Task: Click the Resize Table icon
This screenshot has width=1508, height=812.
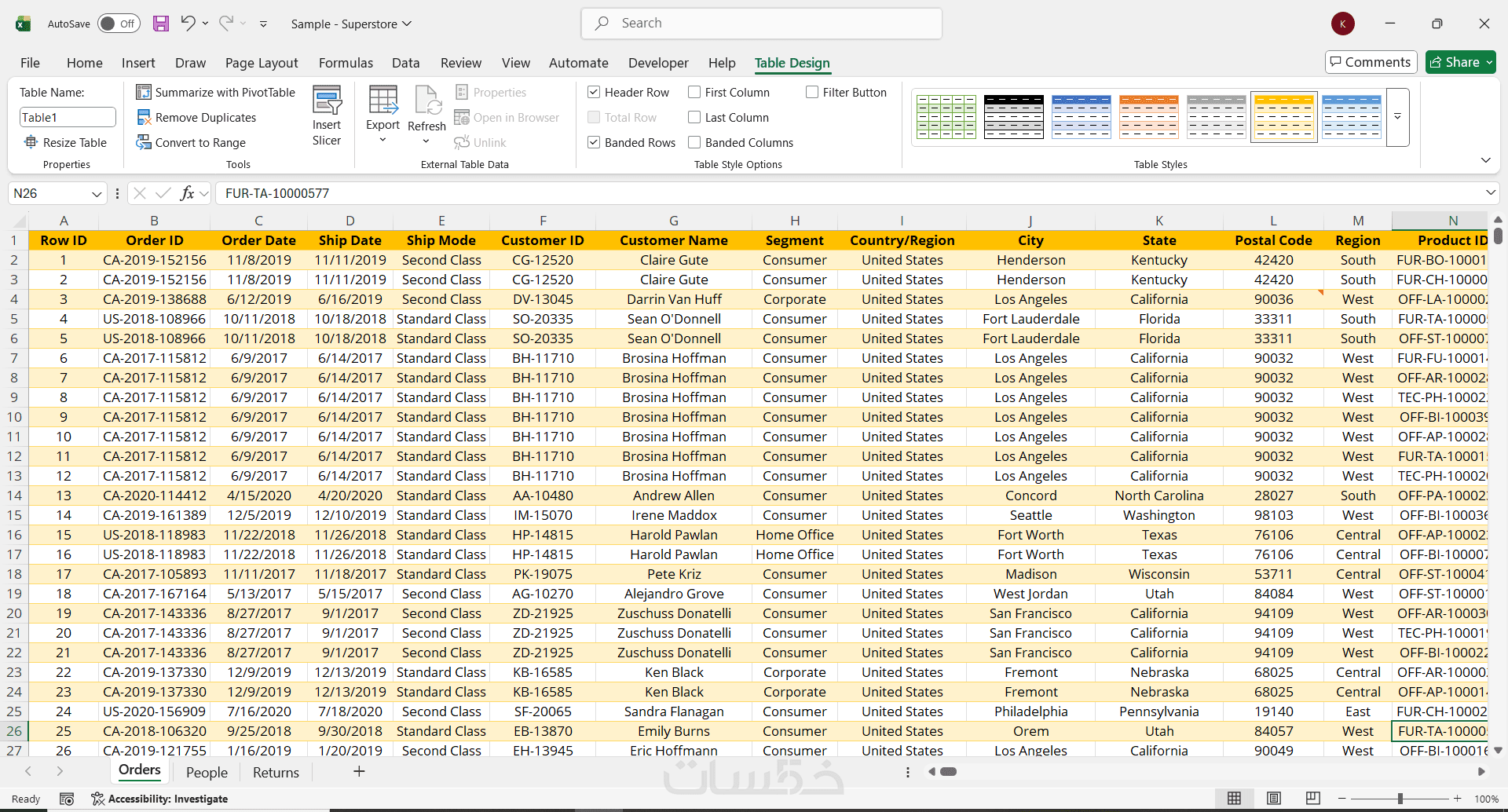Action: pos(31,142)
